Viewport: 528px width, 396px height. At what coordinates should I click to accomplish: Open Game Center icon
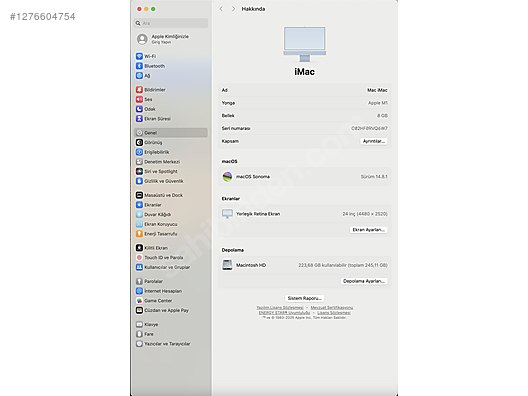coord(139,301)
